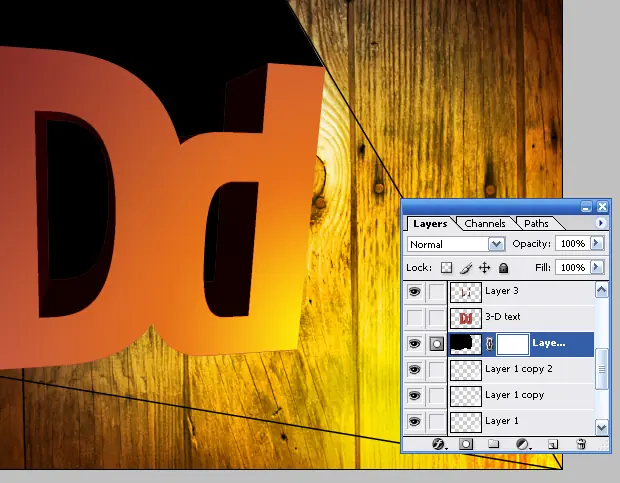620x483 pixels.
Task: Open the Fill slider arrow
Action: (597, 268)
